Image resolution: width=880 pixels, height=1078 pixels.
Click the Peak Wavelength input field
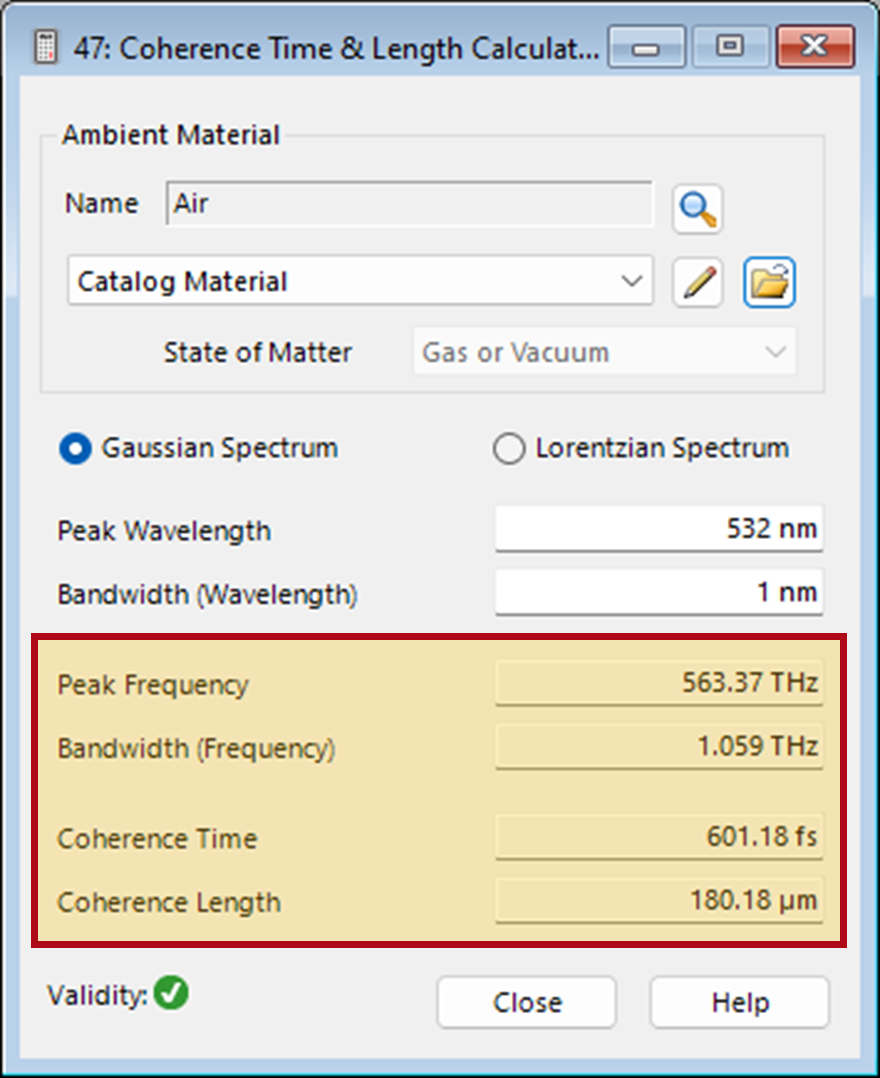click(659, 529)
